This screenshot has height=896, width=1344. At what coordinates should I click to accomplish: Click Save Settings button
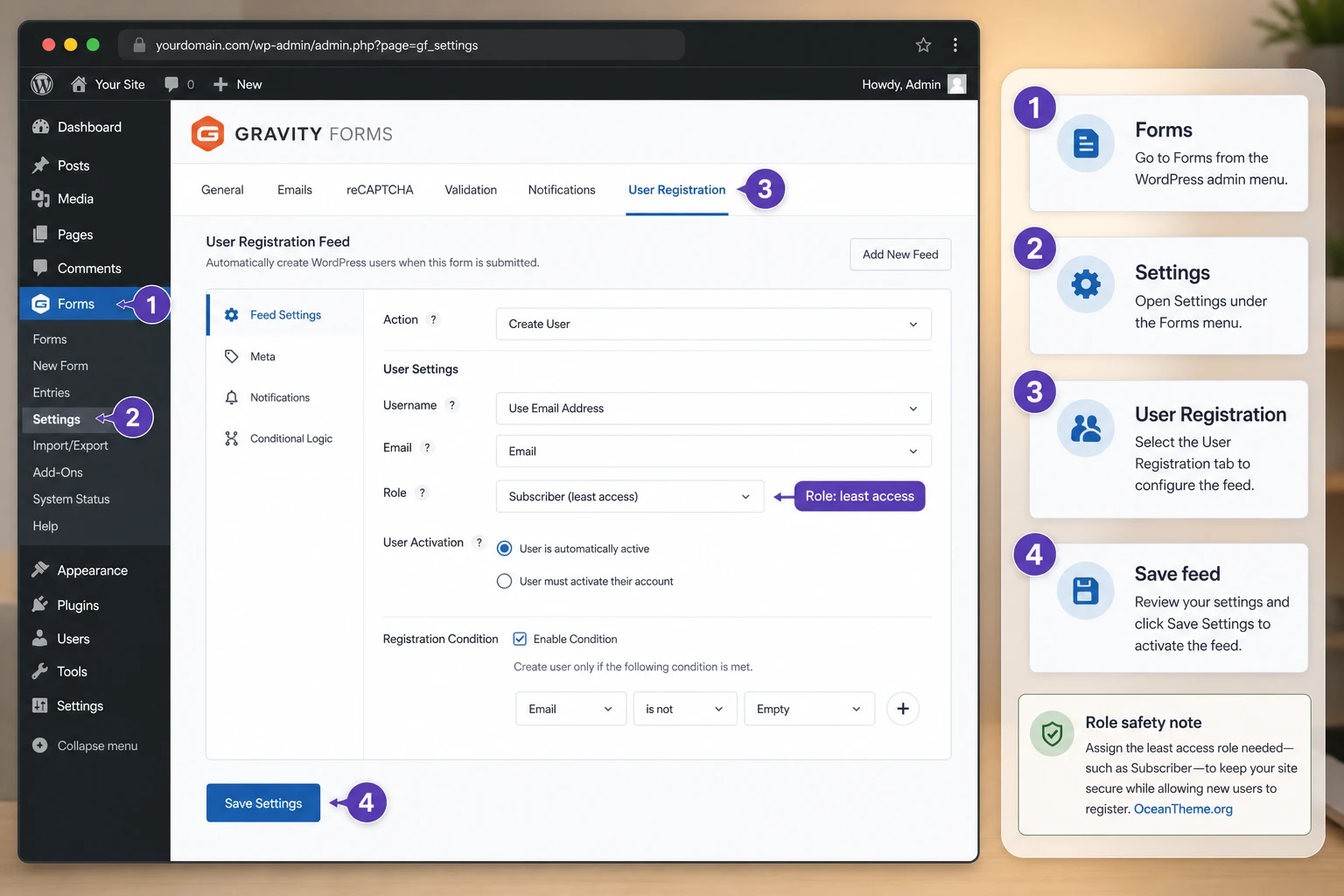[263, 803]
